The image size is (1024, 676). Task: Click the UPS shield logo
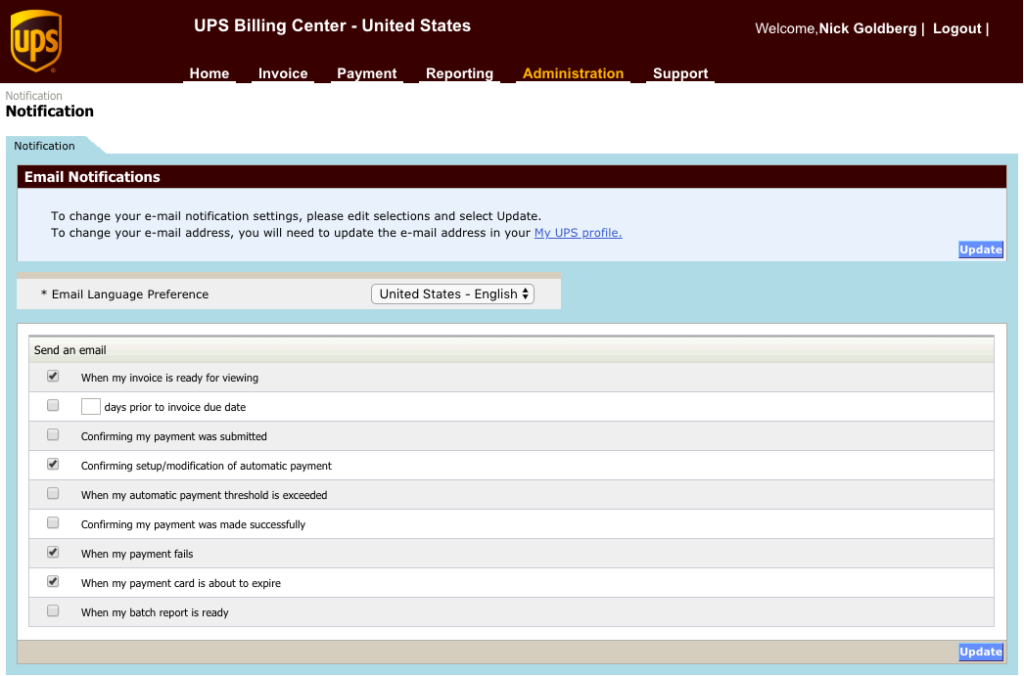pyautogui.click(x=36, y=40)
